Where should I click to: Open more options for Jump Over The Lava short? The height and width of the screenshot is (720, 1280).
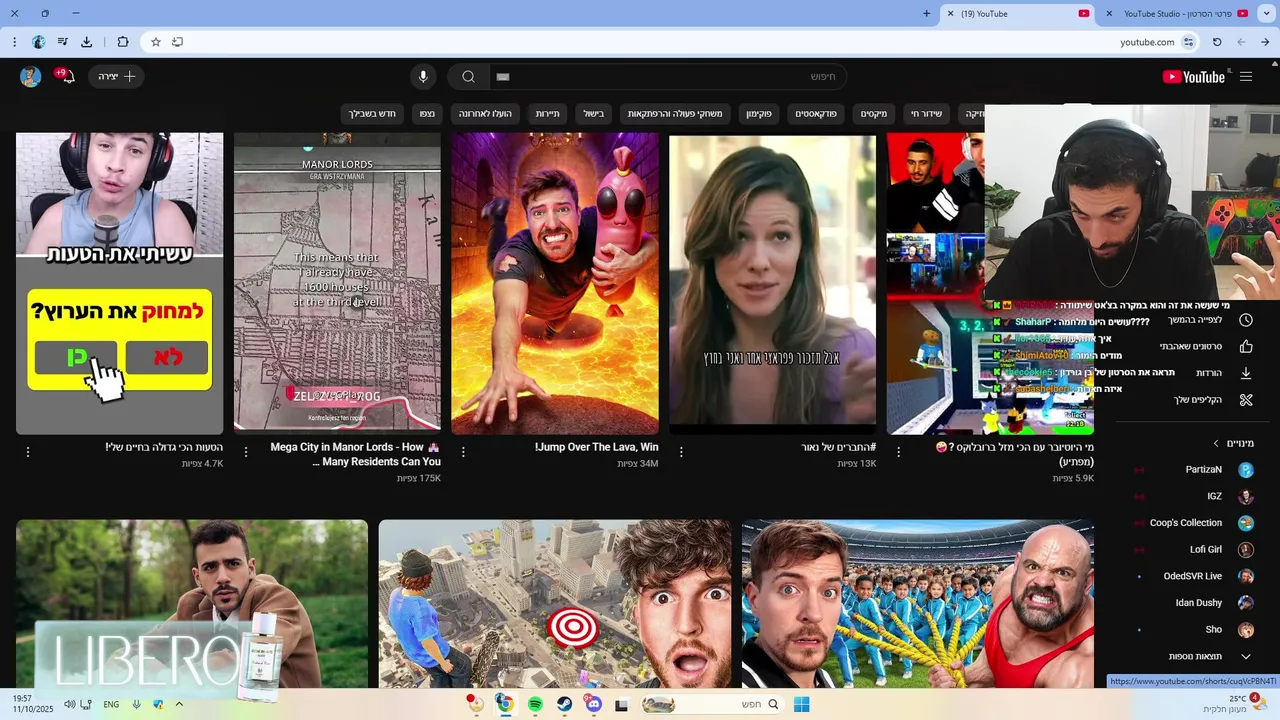point(463,452)
